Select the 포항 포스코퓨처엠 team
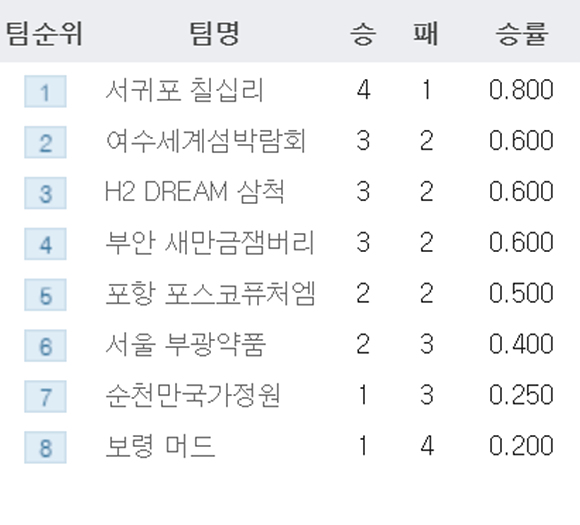Image resolution: width=580 pixels, height=525 pixels. (x=210, y=293)
